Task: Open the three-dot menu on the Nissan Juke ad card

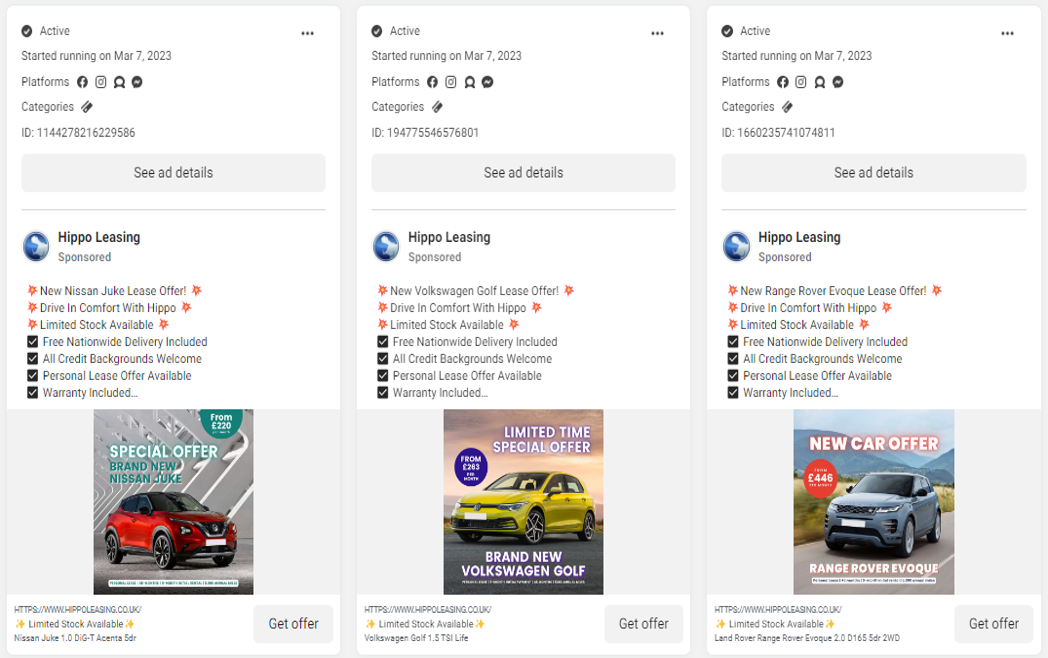Action: 307,33
